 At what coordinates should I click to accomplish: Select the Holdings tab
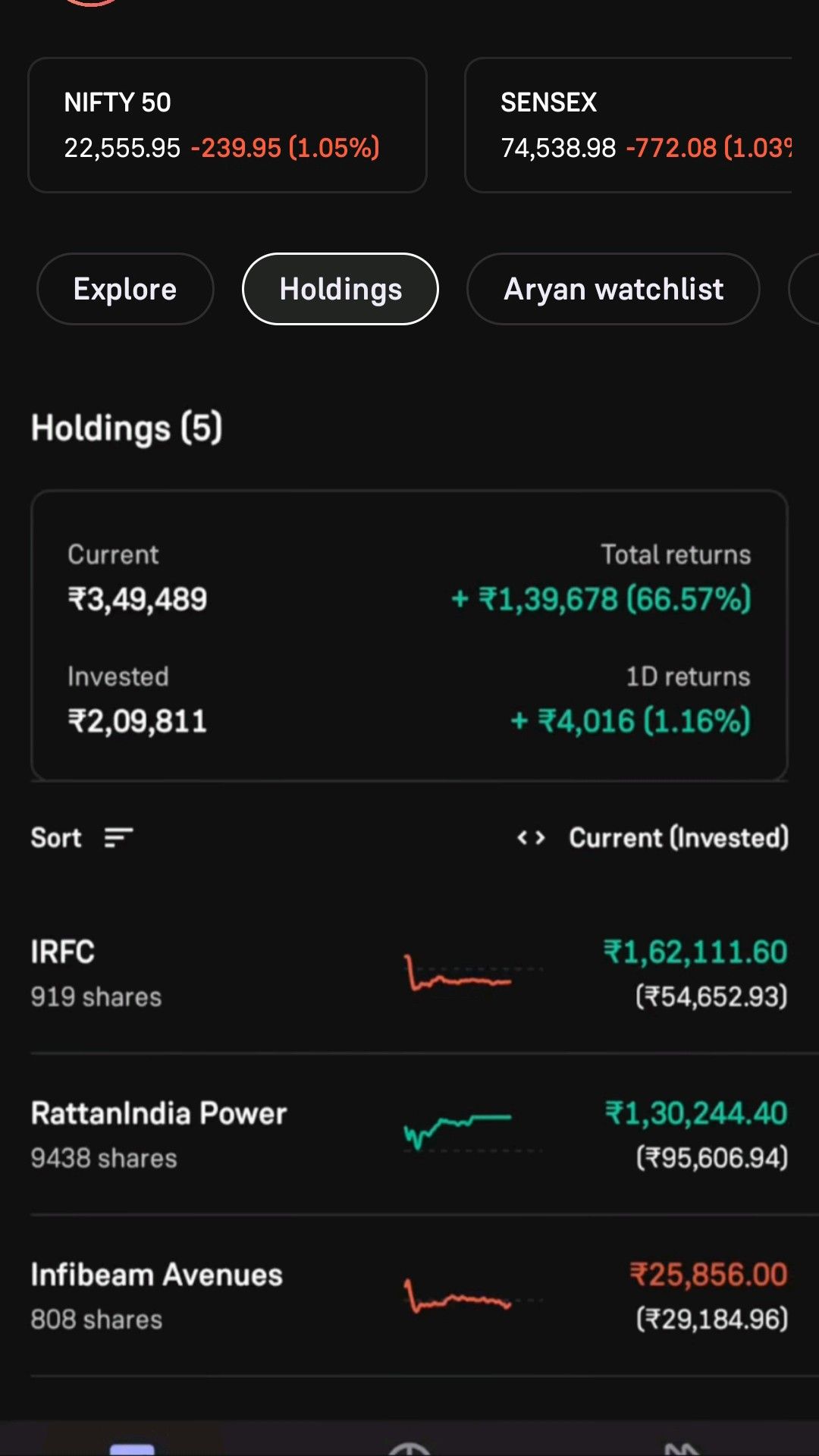[x=340, y=289]
